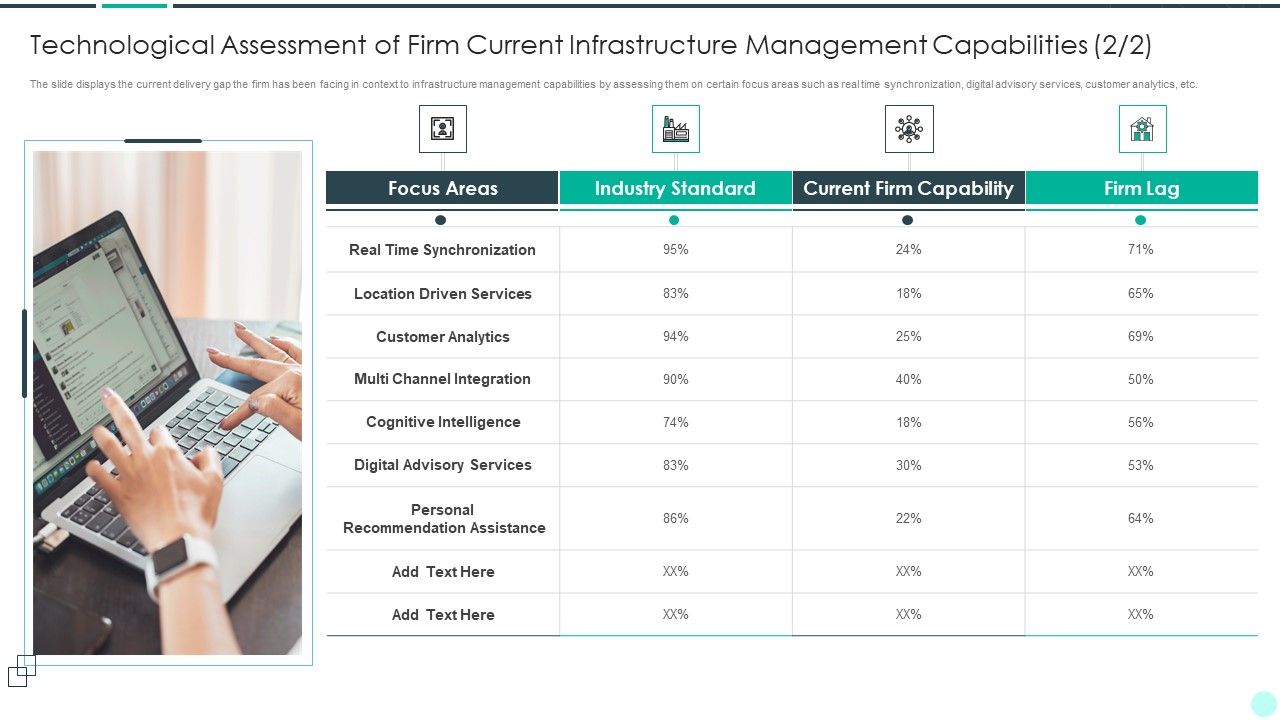The image size is (1280, 720).
Task: Click the Personal Recommendation Assistance label
Action: (x=443, y=519)
